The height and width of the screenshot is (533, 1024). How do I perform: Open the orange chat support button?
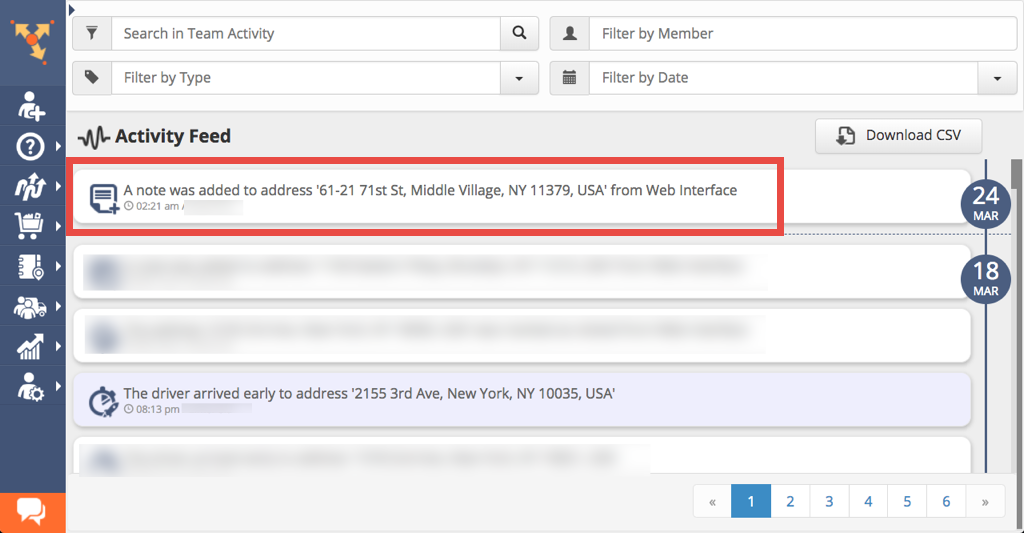pyautogui.click(x=32, y=512)
